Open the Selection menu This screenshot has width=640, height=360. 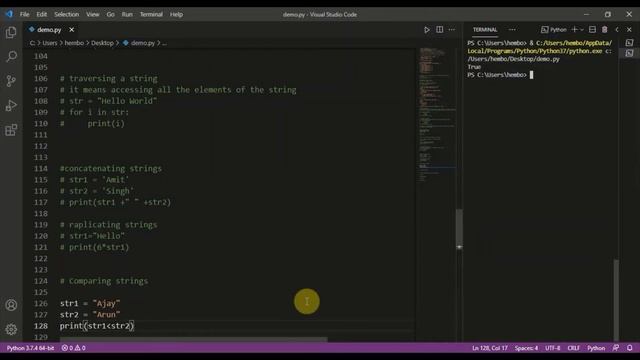(67, 14)
